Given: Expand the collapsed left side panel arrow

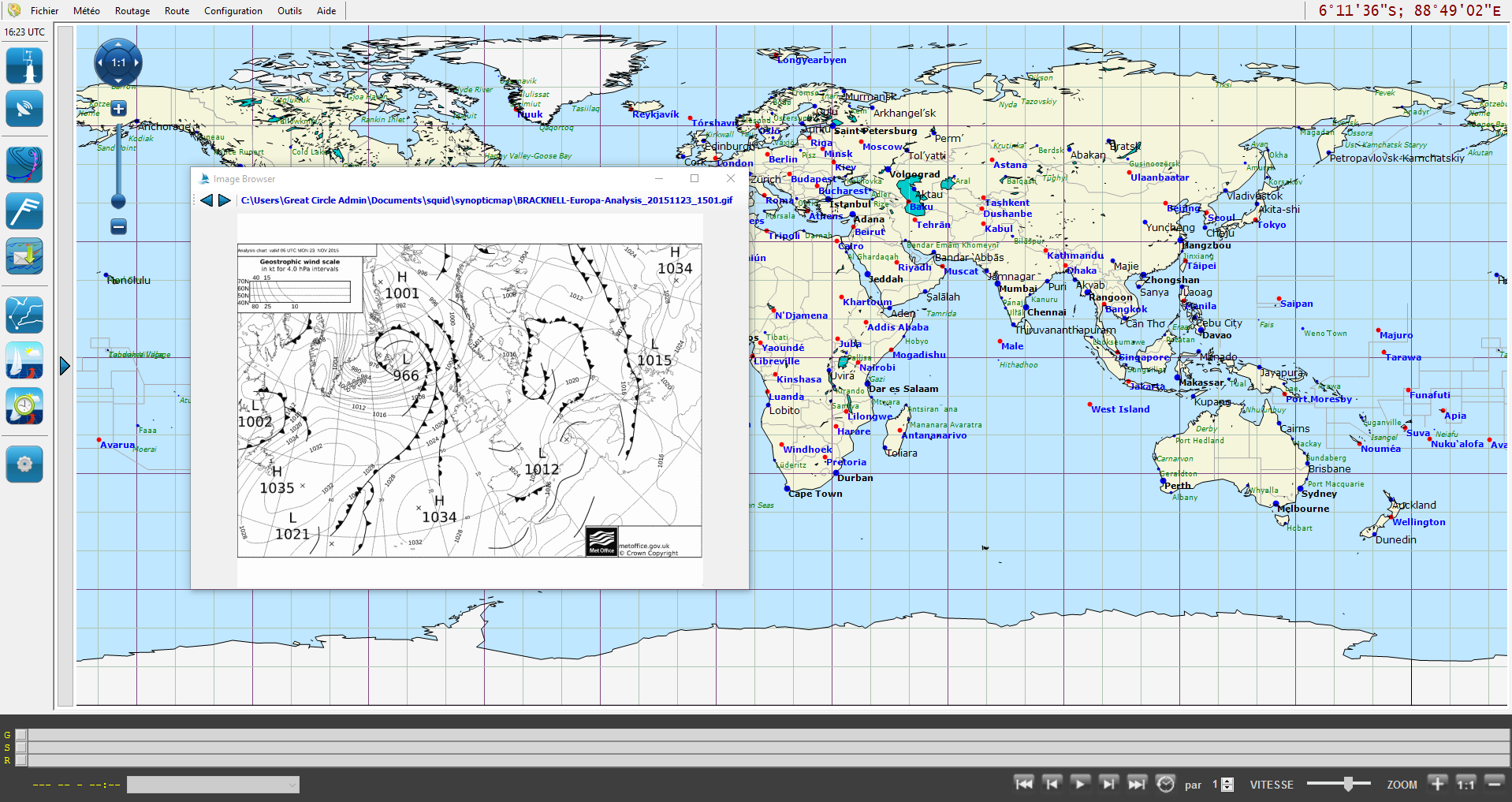Looking at the screenshot, I should (65, 366).
